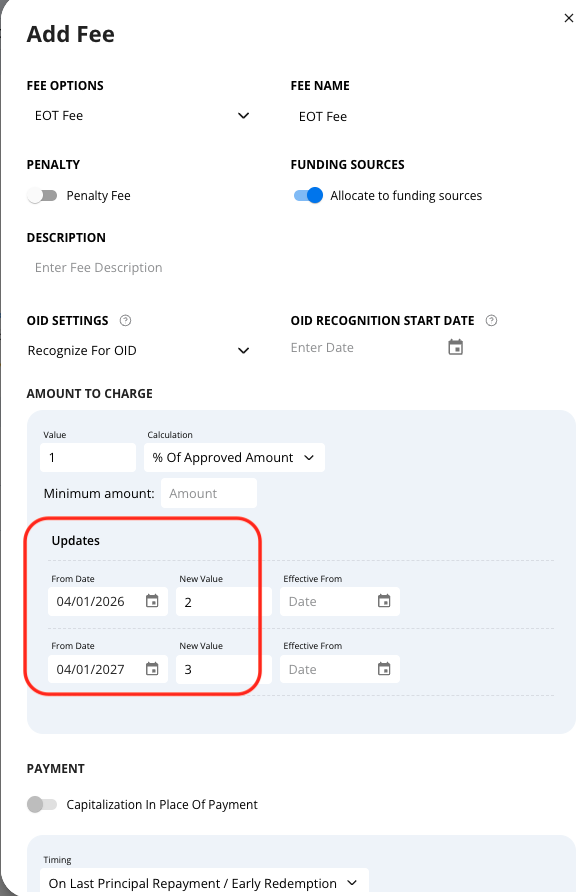This screenshot has height=896, width=581.
Task: Enable Capitalization In Place Of Payment
Action: 42,804
